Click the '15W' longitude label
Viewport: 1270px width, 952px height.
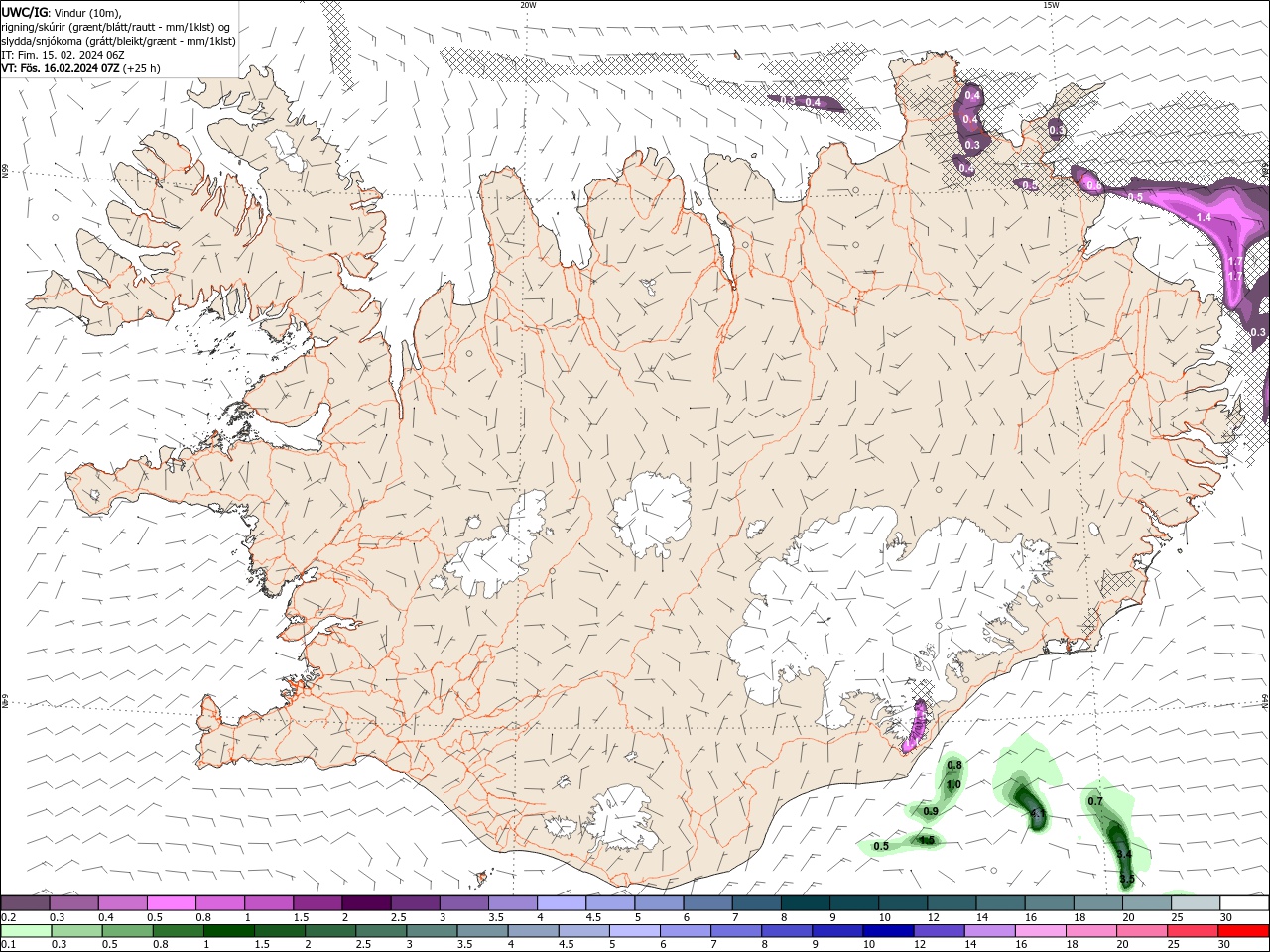click(1051, 5)
